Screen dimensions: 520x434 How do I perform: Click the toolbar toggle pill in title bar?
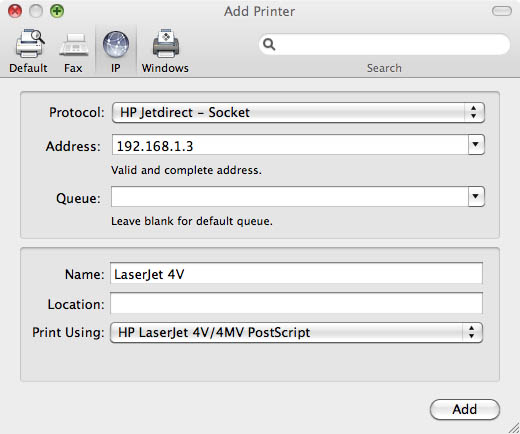502,11
